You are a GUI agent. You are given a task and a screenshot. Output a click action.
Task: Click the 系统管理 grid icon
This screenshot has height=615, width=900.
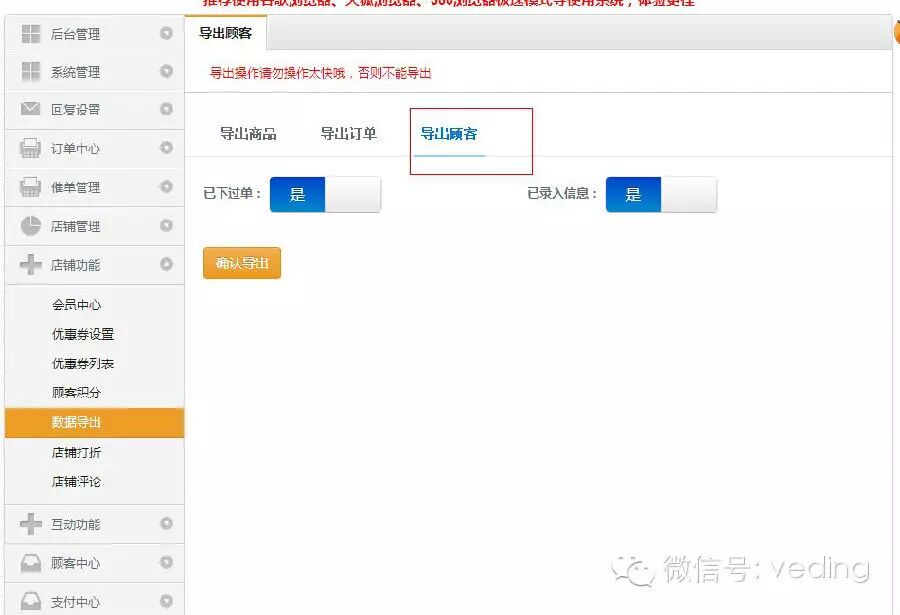[30, 72]
